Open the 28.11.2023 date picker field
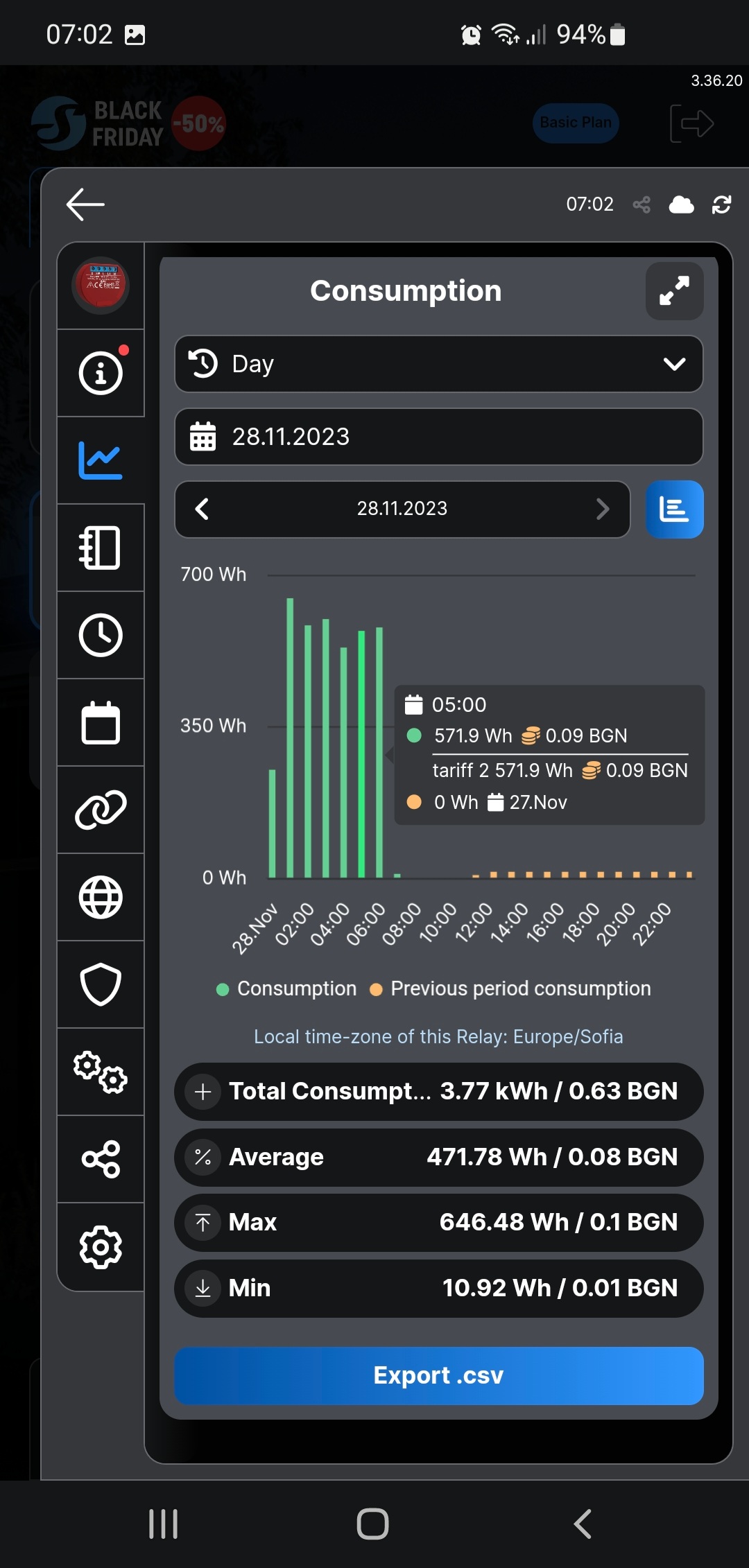 [x=438, y=437]
